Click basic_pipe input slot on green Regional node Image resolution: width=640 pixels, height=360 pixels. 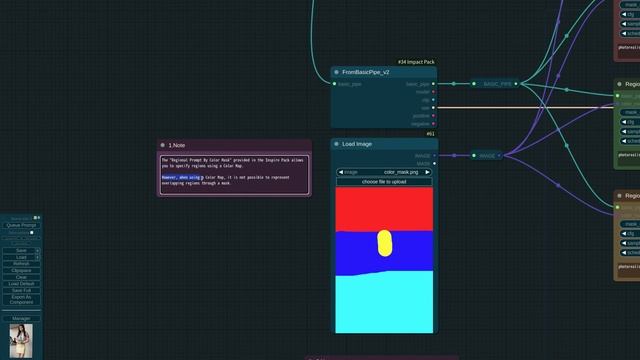(x=618, y=96)
